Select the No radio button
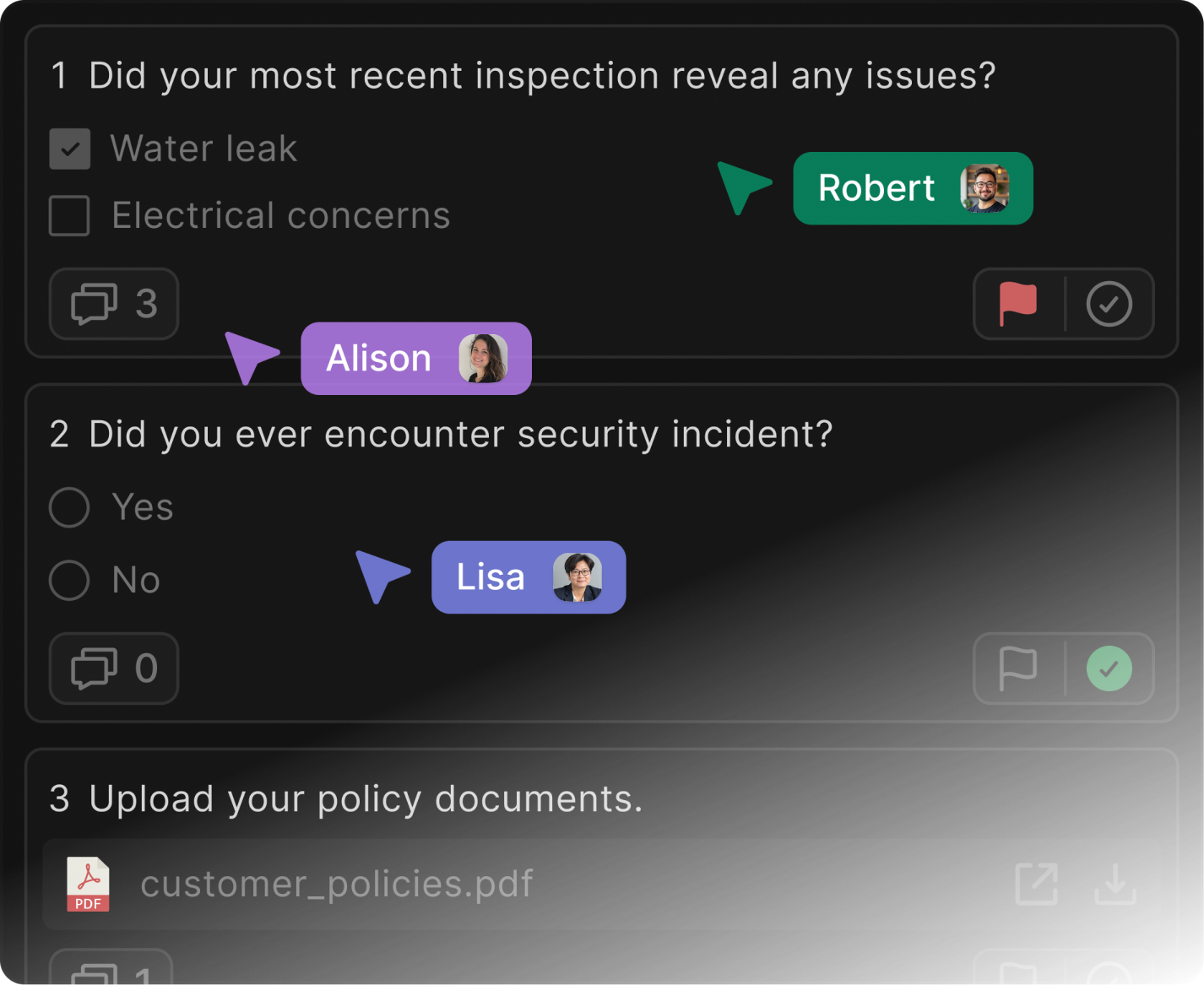The image size is (1204, 985). coord(69,581)
